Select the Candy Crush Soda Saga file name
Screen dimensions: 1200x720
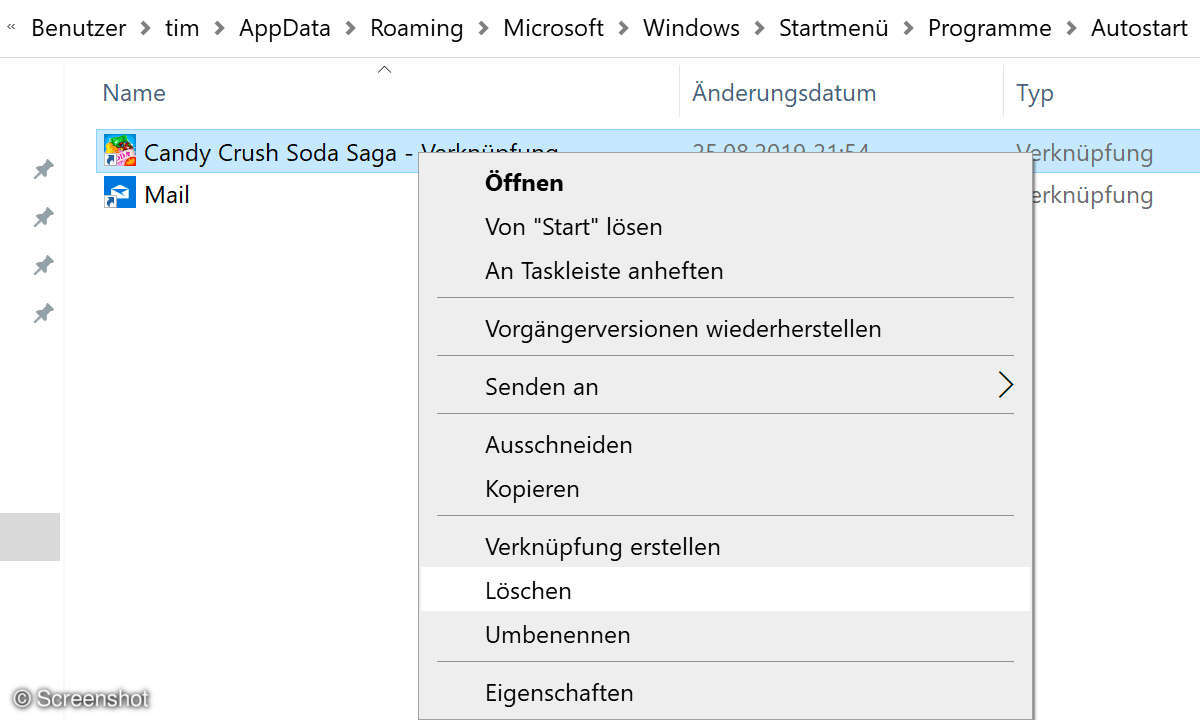point(351,153)
